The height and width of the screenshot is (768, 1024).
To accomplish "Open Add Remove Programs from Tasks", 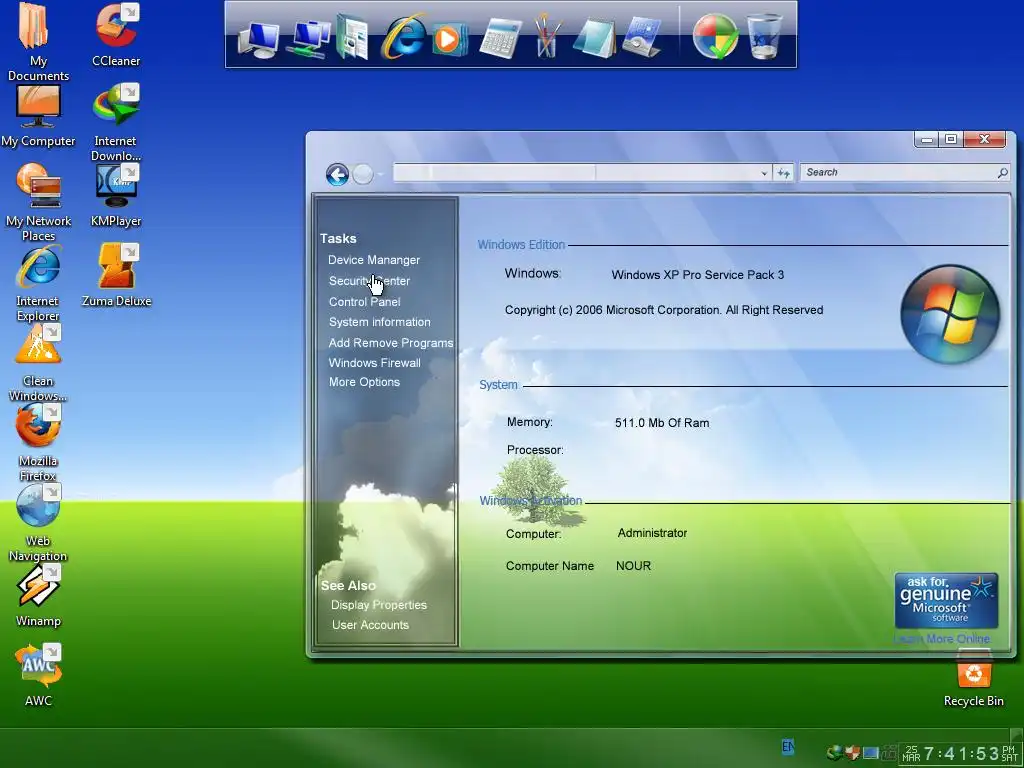I will [x=391, y=343].
